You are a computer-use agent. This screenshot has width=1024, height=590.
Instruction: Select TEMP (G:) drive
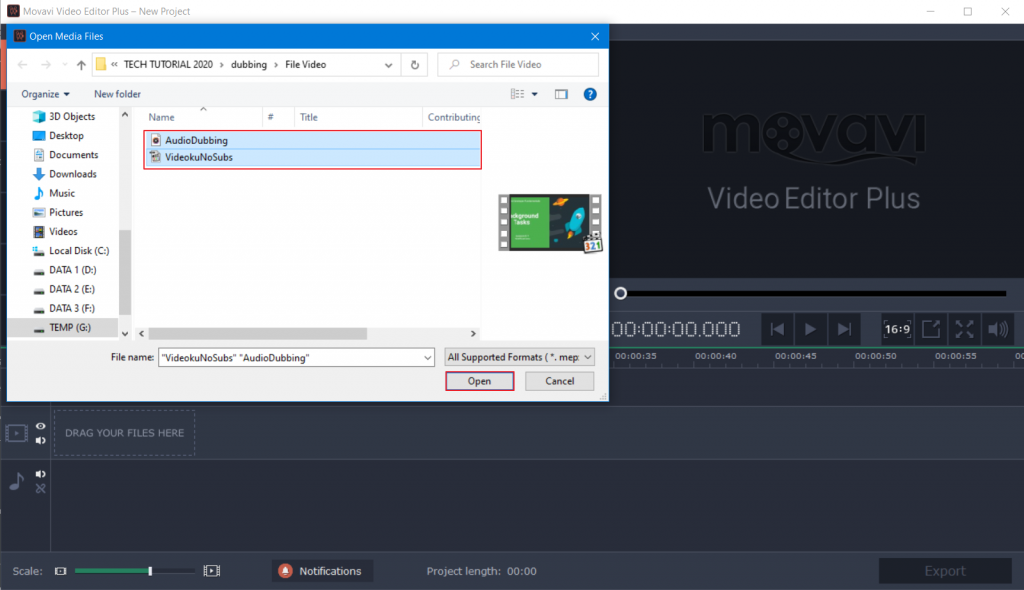click(70, 327)
